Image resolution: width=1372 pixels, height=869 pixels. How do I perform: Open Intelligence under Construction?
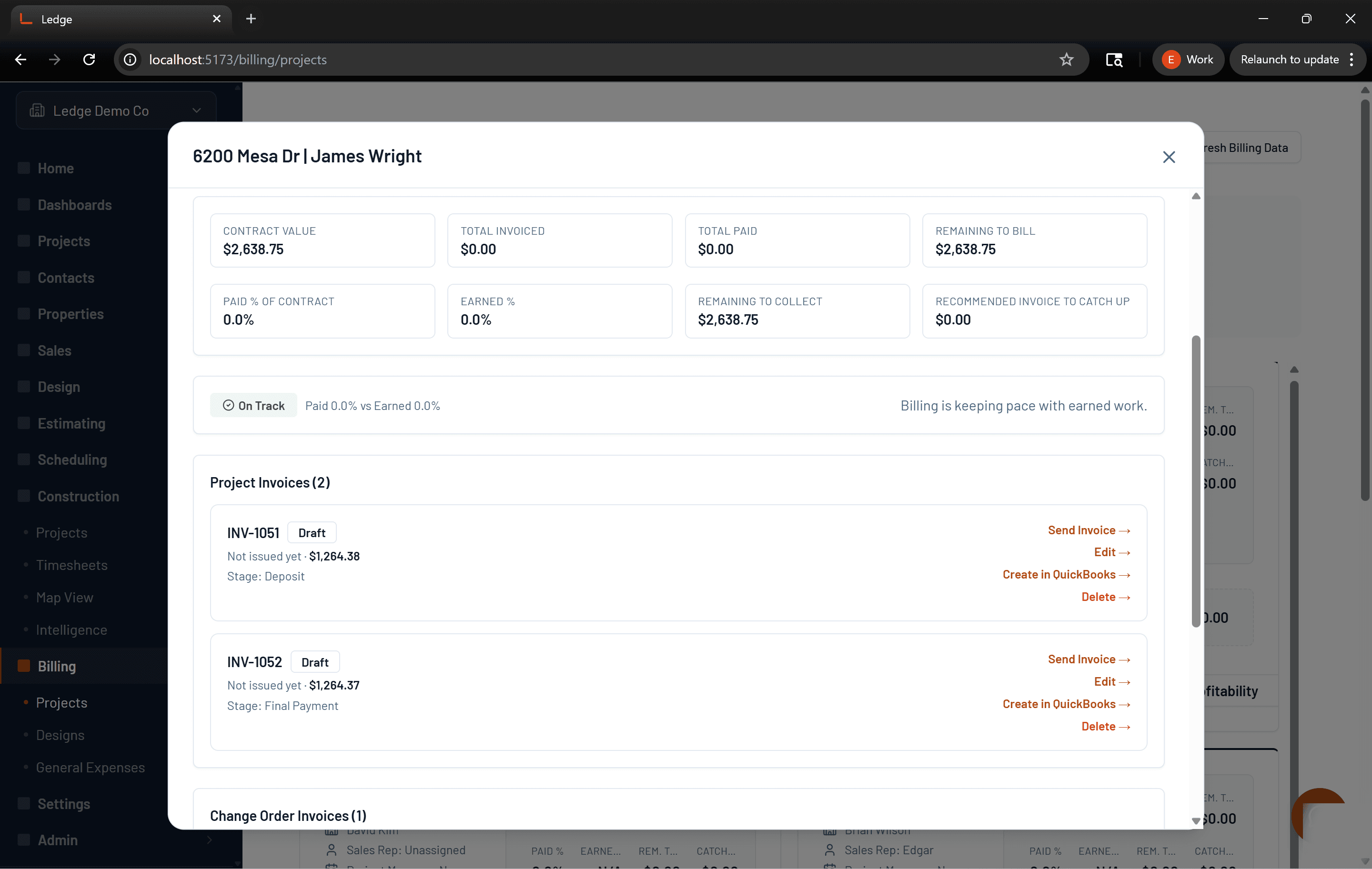71,630
